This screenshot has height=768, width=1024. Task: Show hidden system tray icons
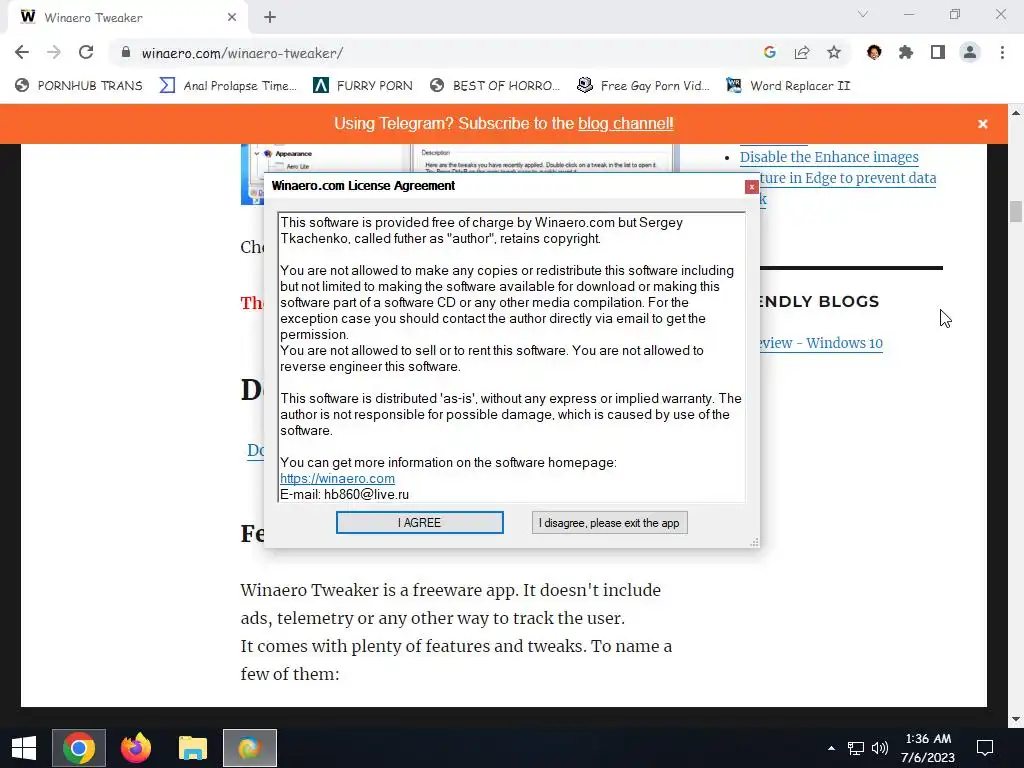coord(831,748)
